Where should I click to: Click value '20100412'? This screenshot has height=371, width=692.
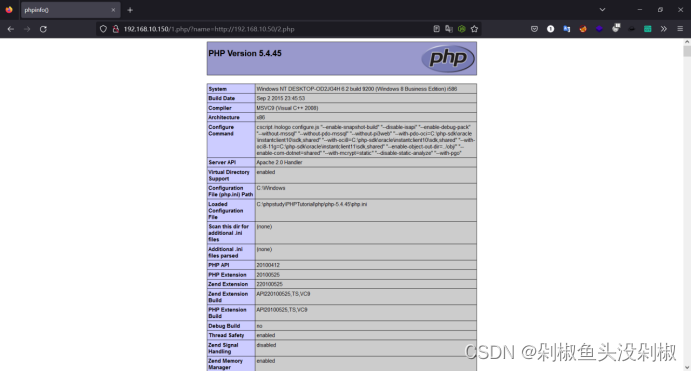coord(268,266)
